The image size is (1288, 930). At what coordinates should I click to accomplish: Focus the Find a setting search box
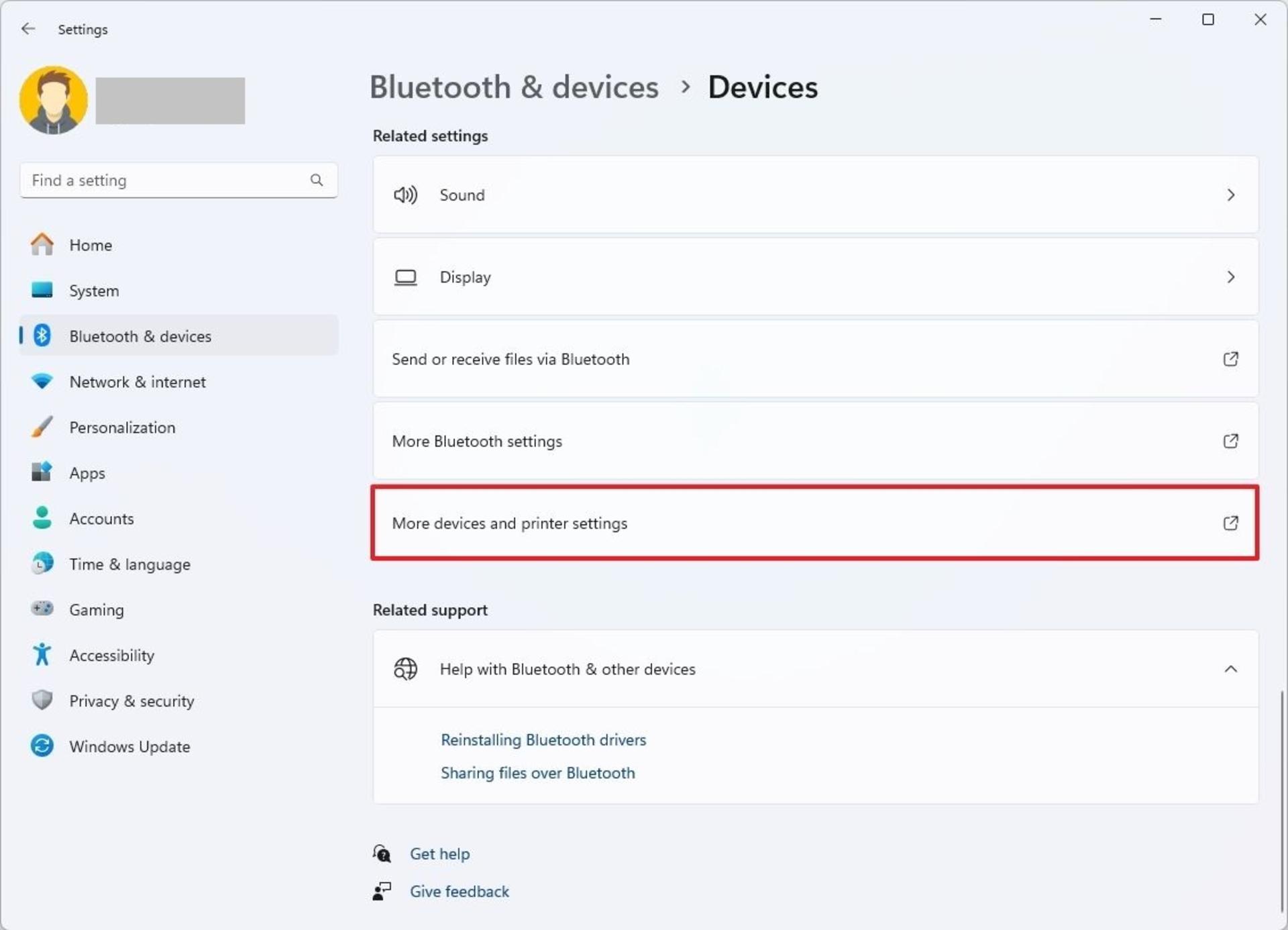click(x=178, y=180)
